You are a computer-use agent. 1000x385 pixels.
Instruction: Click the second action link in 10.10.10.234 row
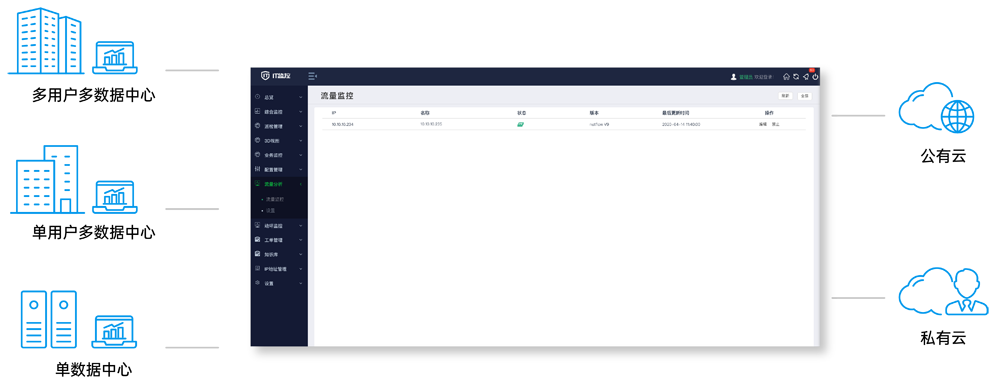click(776, 124)
